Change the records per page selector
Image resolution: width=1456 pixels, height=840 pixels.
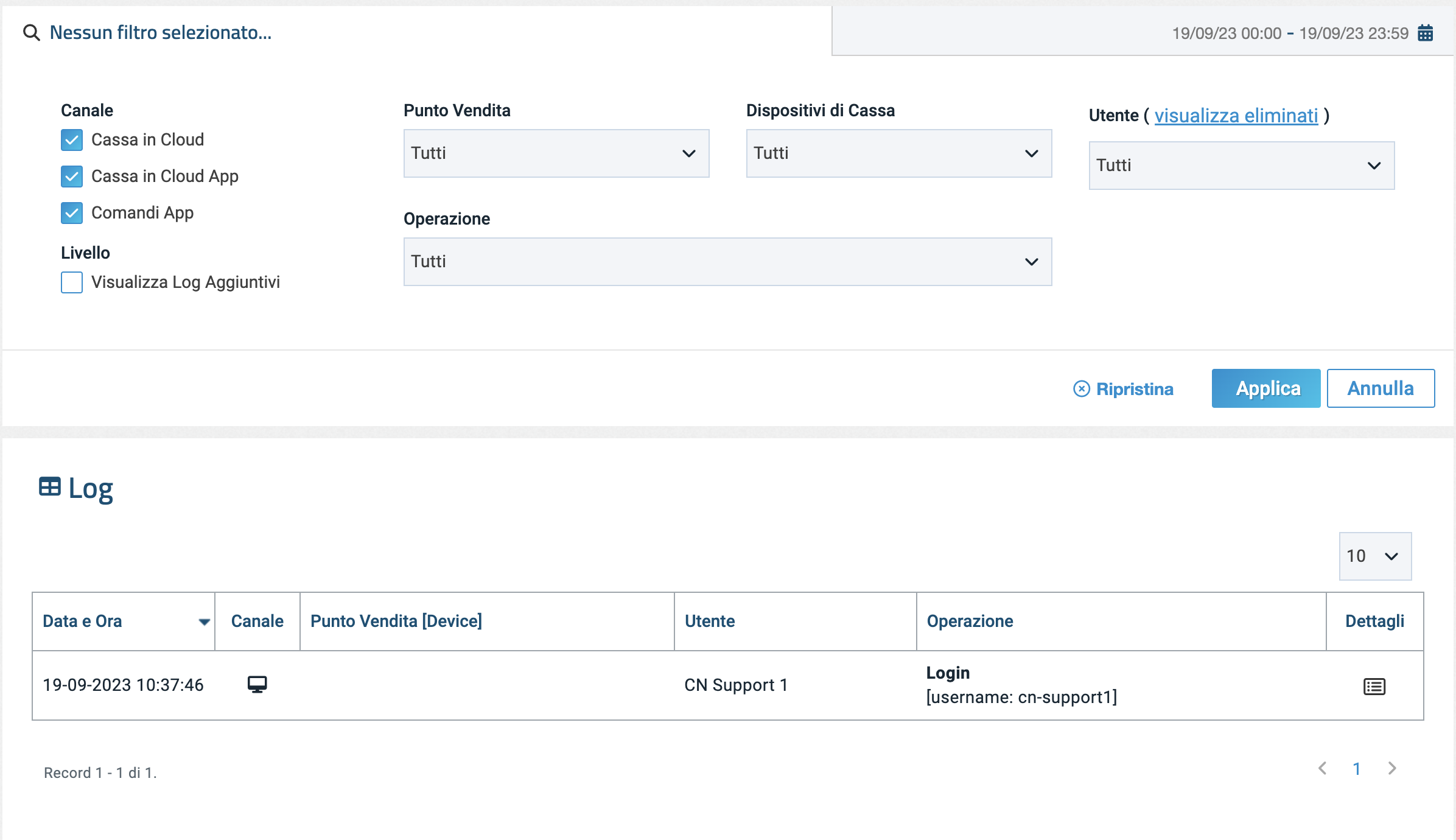tap(1374, 556)
